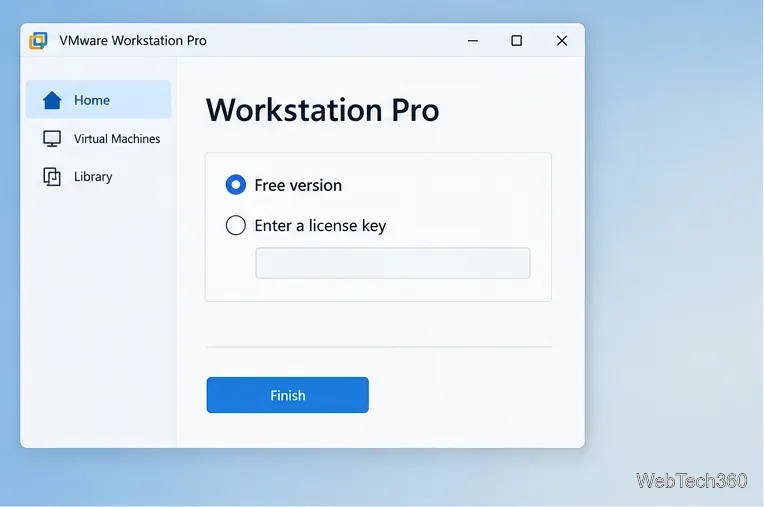Close the VMware Workstation Pro window
This screenshot has height=507, width=764.
coord(562,41)
